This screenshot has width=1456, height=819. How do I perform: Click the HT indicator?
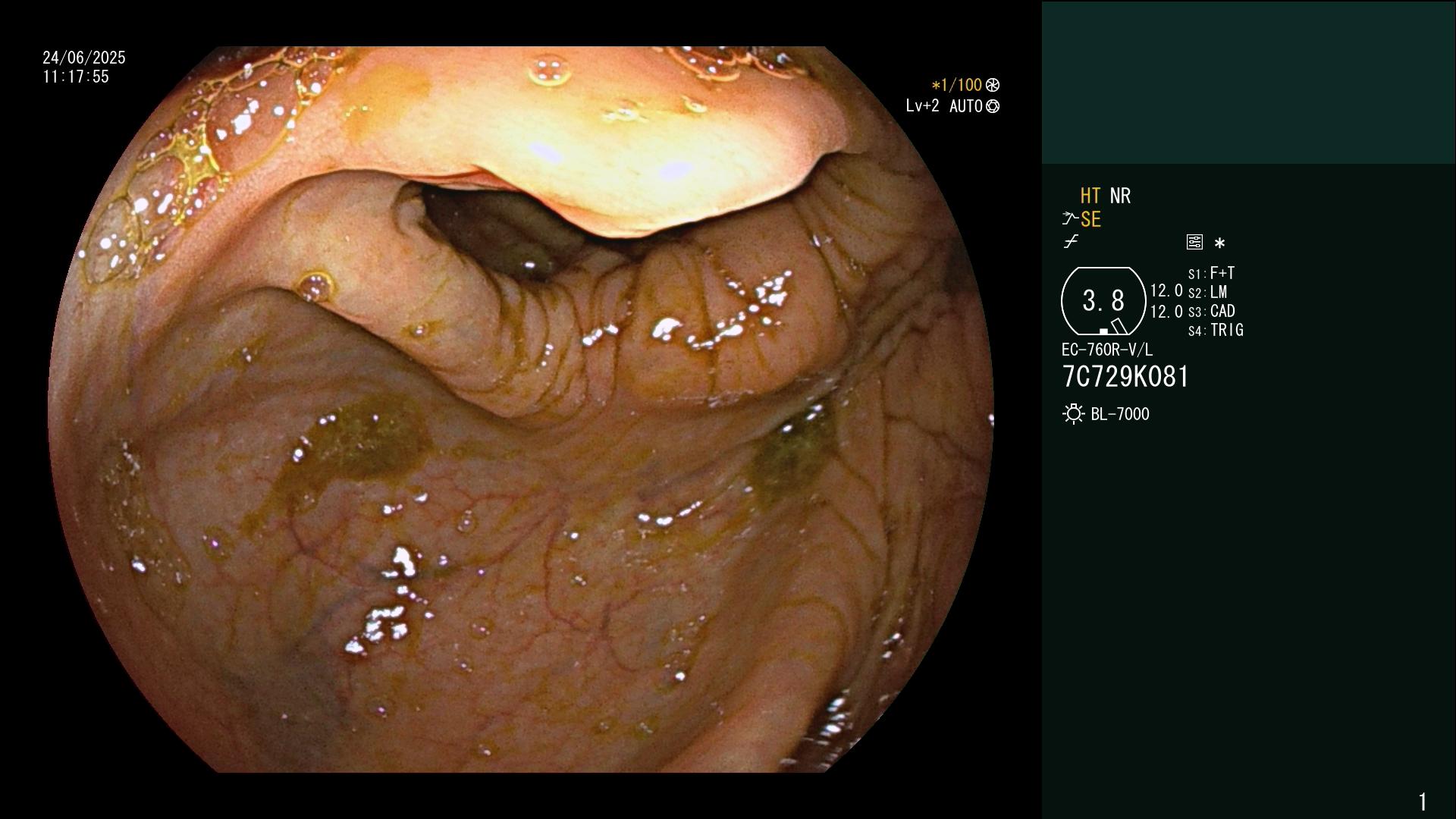(x=1090, y=196)
